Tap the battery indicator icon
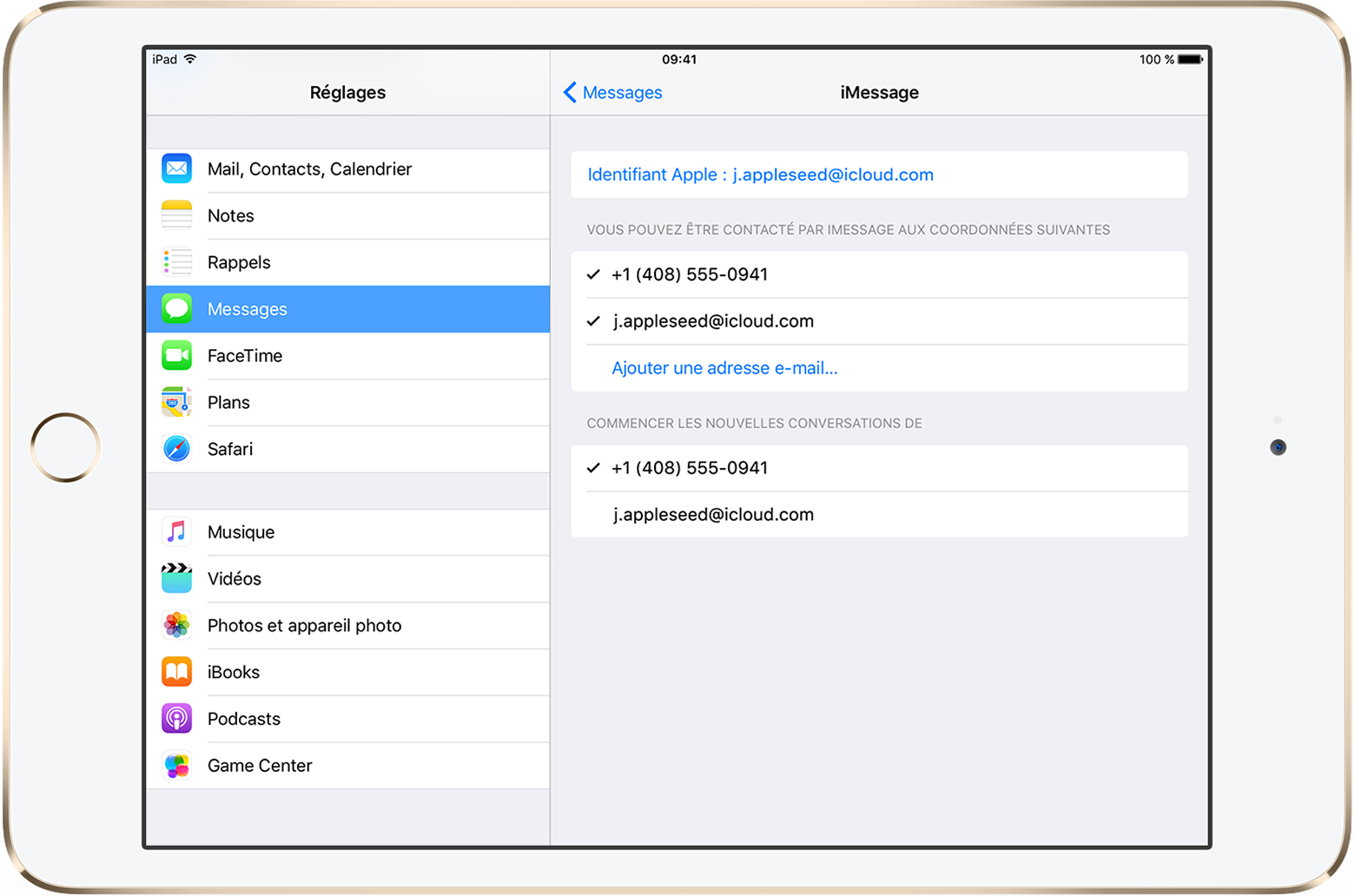Viewport: 1355px width, 896px height. pyautogui.click(x=1191, y=59)
